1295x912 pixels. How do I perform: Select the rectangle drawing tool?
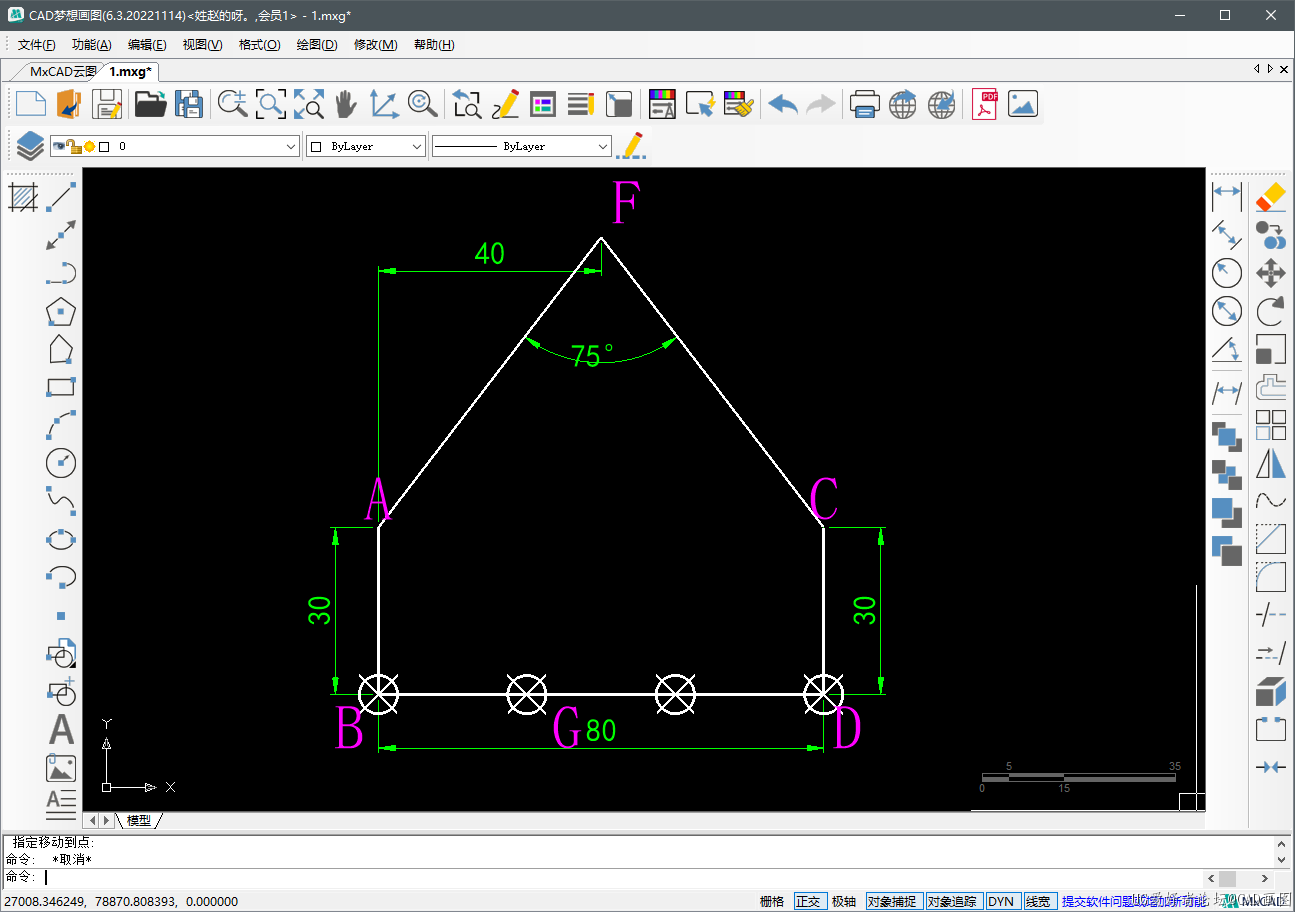pyautogui.click(x=61, y=387)
